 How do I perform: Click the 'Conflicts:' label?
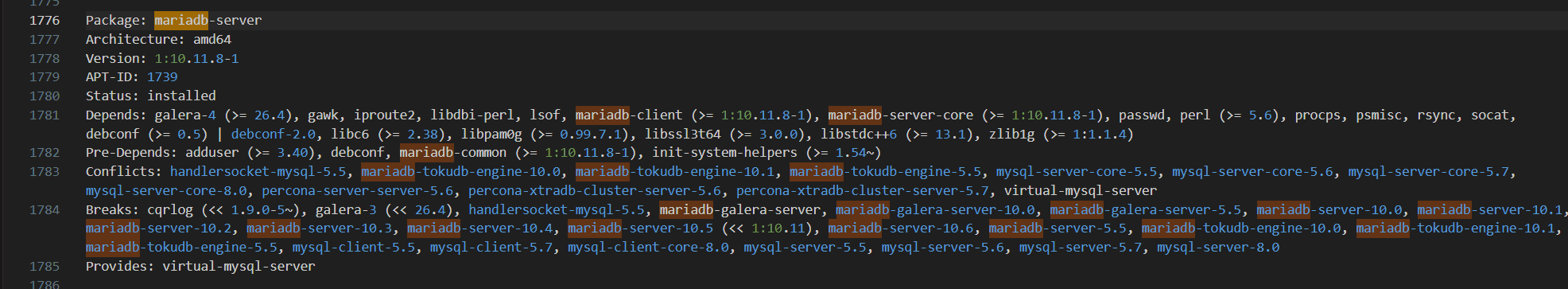[124, 172]
